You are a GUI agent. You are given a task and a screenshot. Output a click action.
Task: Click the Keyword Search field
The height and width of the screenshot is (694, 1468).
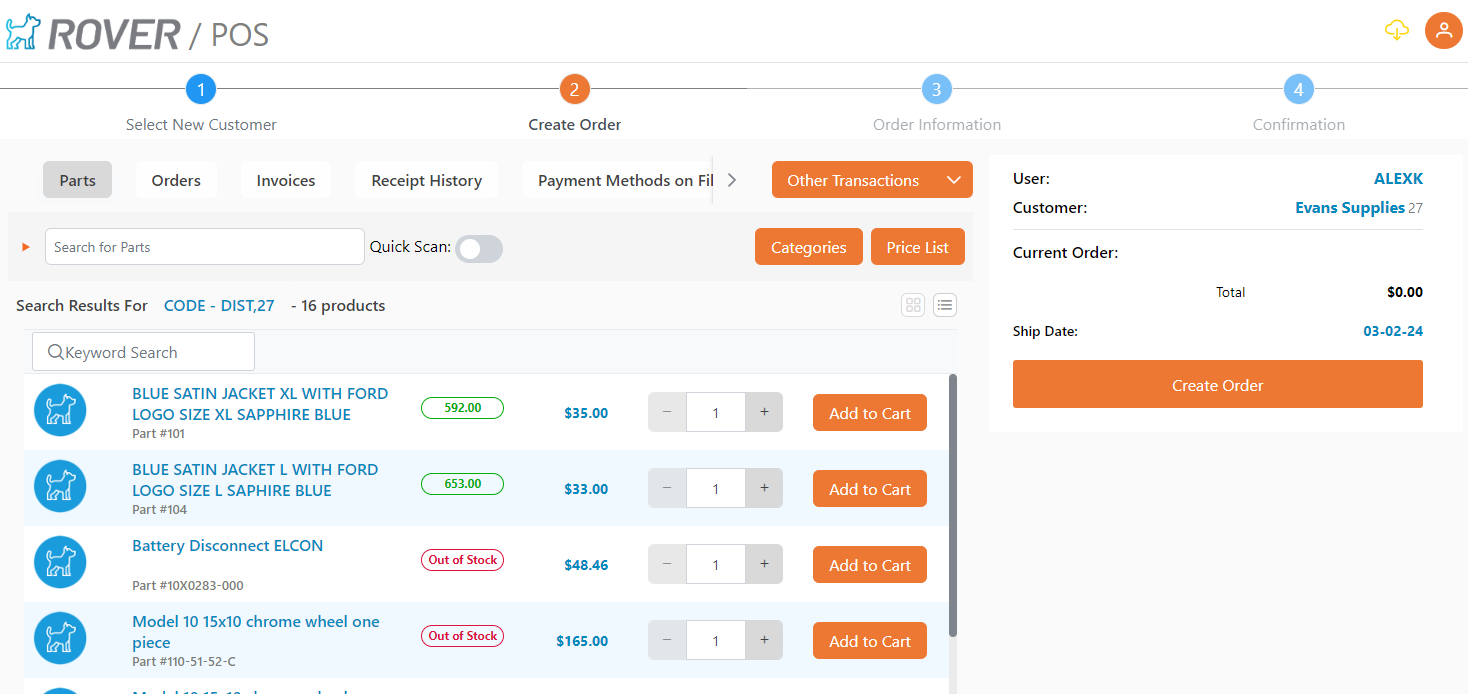[x=143, y=352]
